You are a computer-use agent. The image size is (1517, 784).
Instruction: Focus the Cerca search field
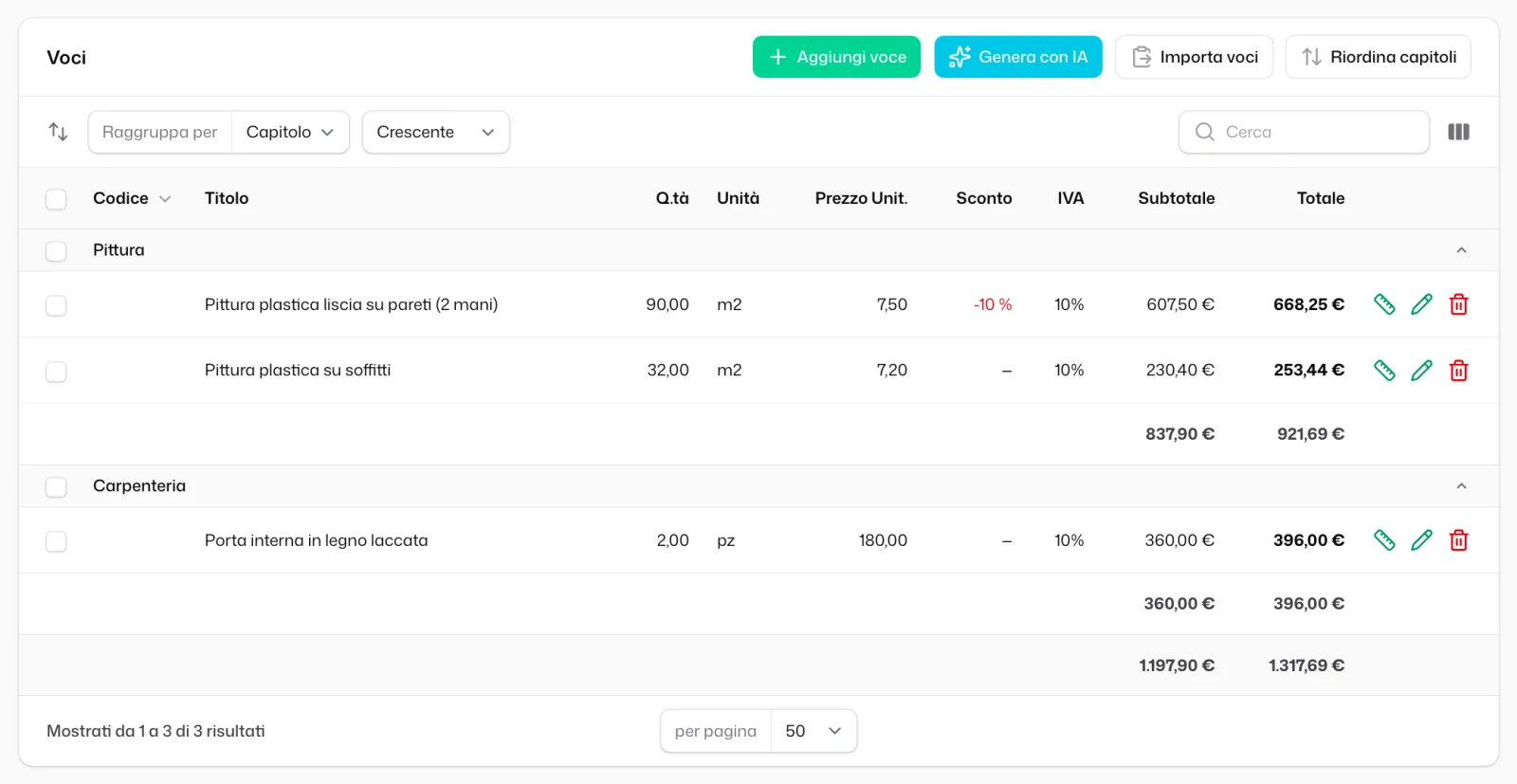point(1304,132)
